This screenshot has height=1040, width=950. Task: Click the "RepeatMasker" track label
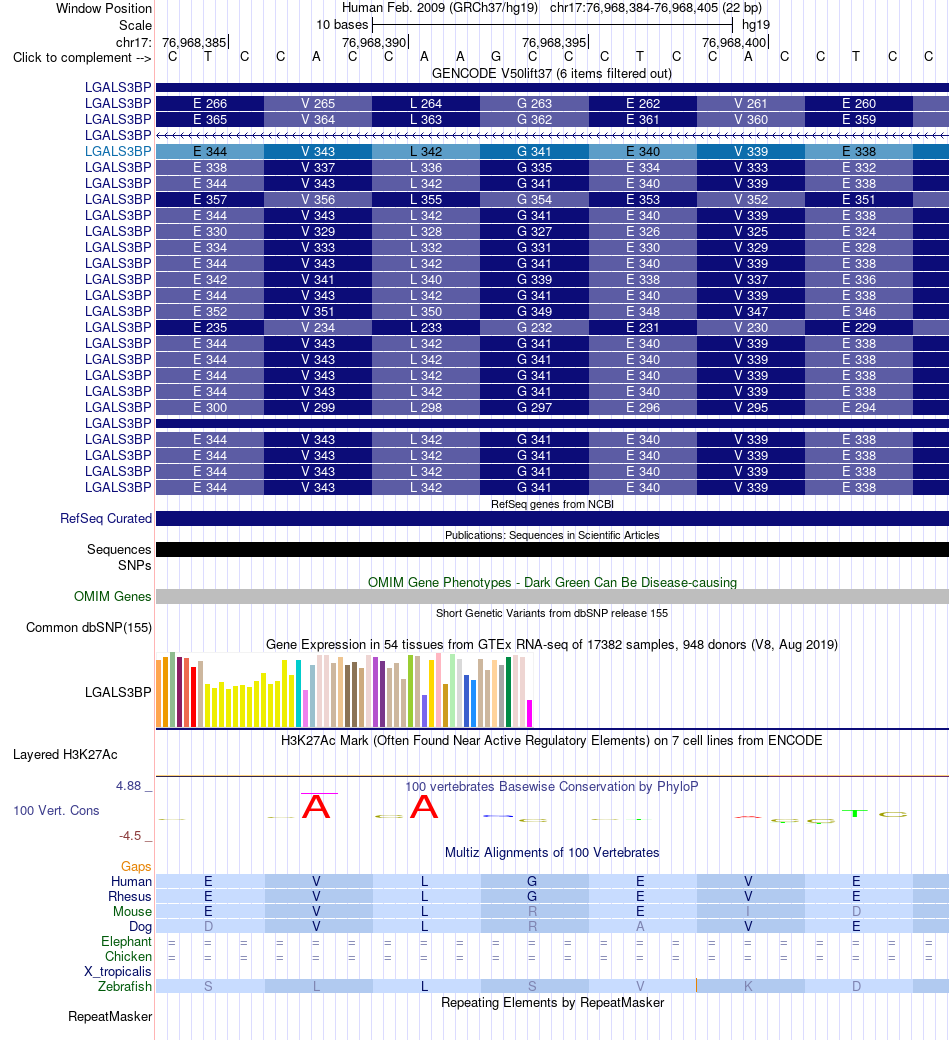pos(110,1017)
